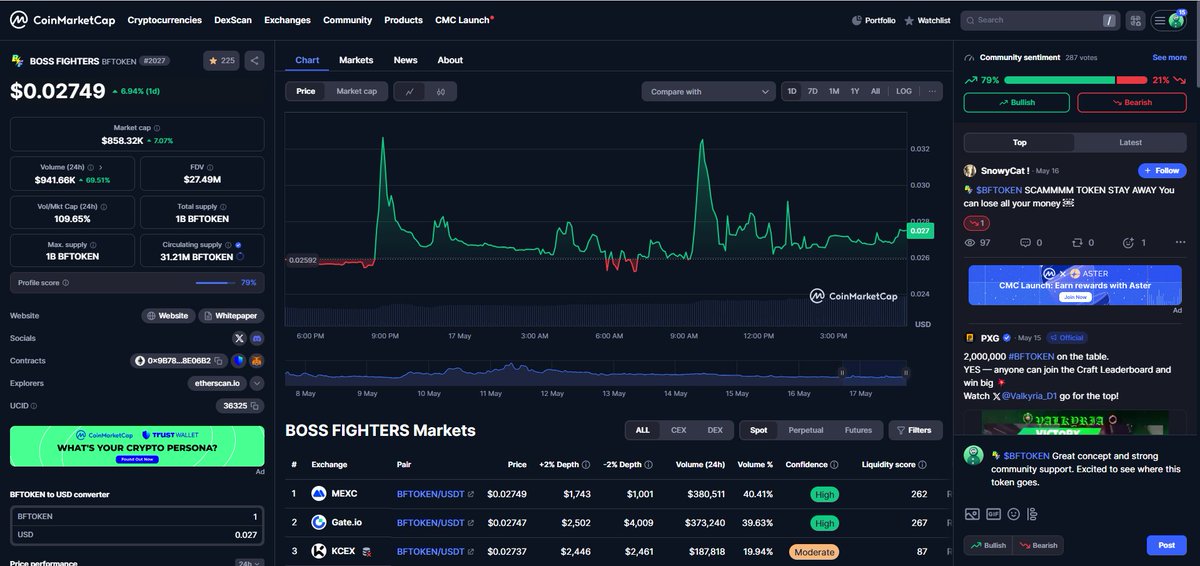Copy the UCID 36325
The width and height of the screenshot is (1200, 566).
(255, 406)
